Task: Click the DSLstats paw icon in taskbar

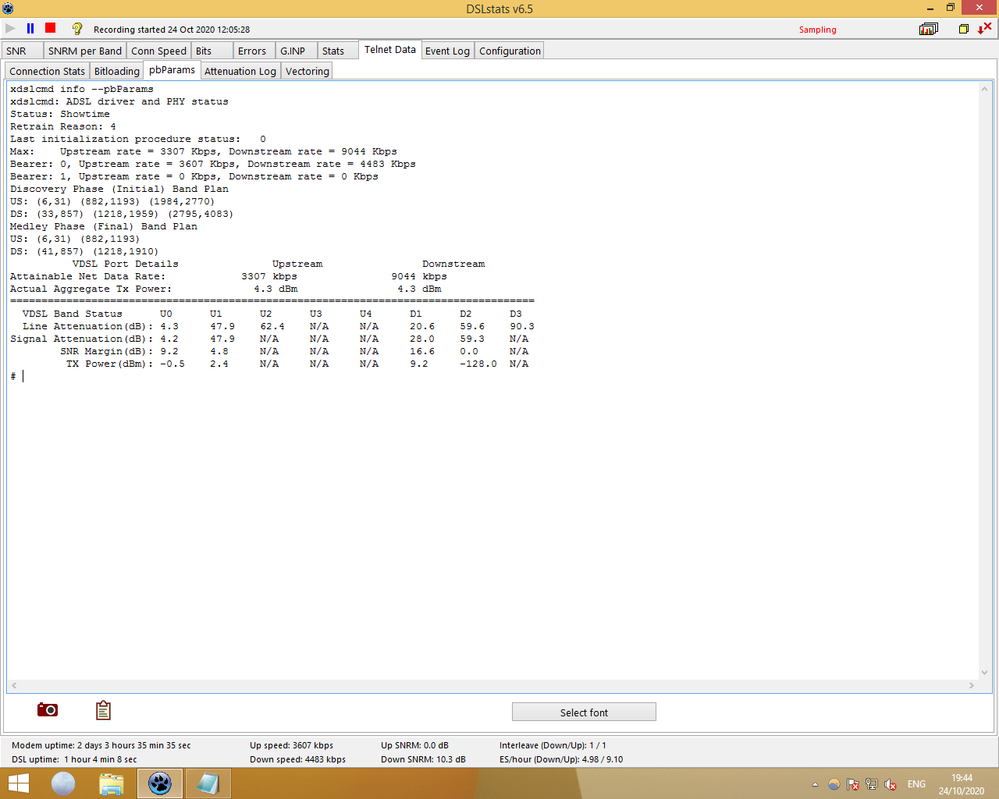Action: click(x=159, y=782)
